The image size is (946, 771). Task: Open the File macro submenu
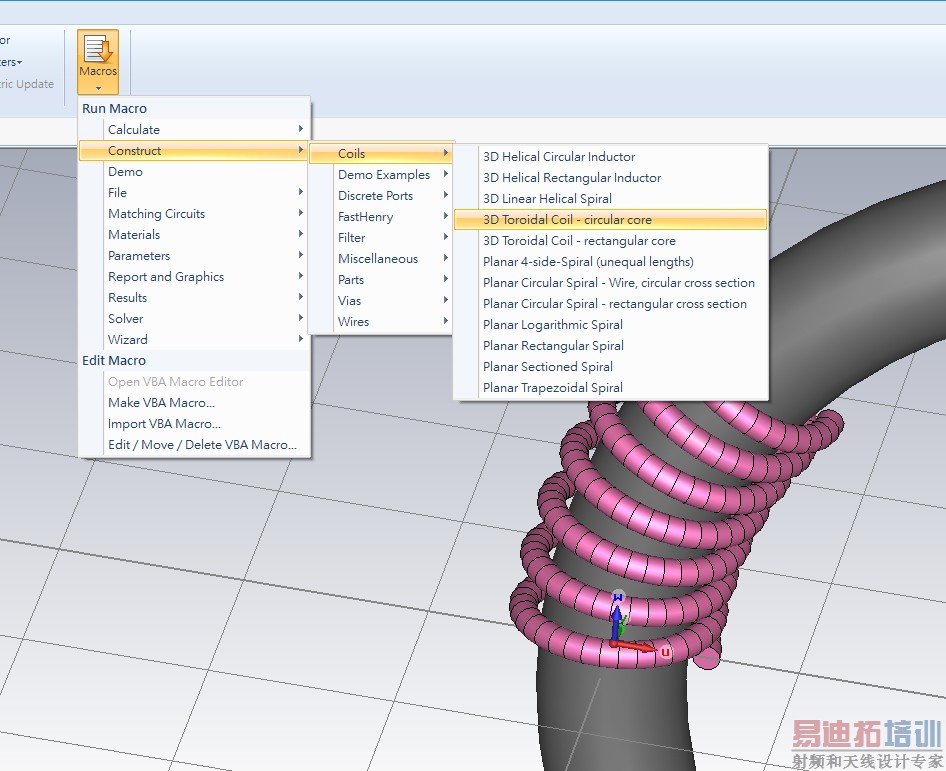click(x=194, y=192)
